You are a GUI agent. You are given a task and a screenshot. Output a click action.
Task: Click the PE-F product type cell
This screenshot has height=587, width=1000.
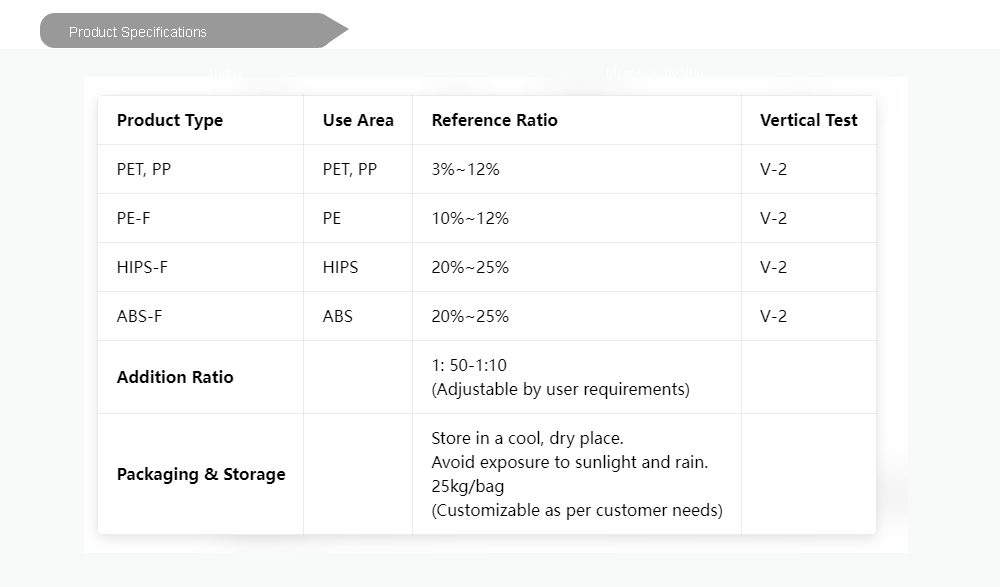click(134, 218)
